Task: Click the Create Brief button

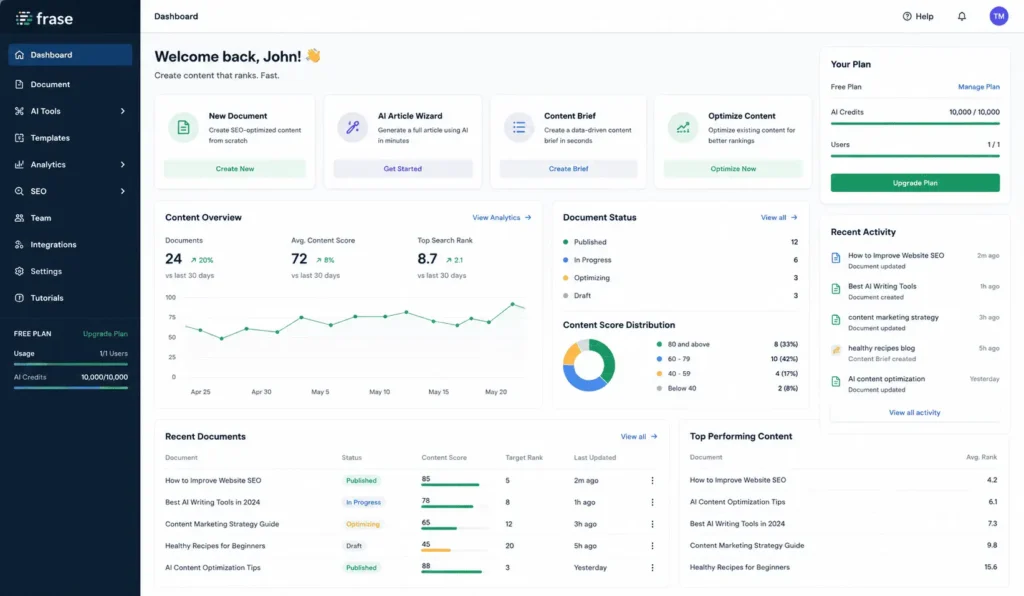Action: (568, 168)
